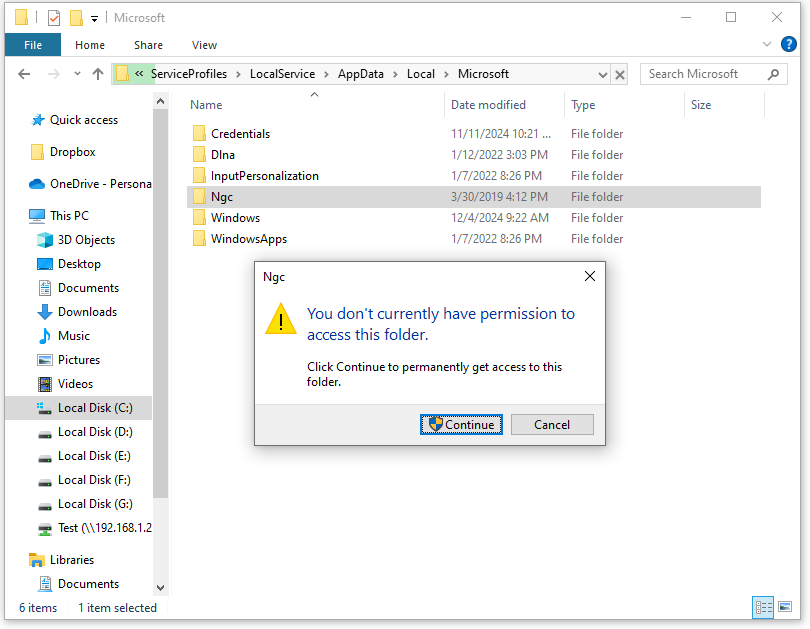Click Continue in the Ngc permission dialog

pos(461,424)
